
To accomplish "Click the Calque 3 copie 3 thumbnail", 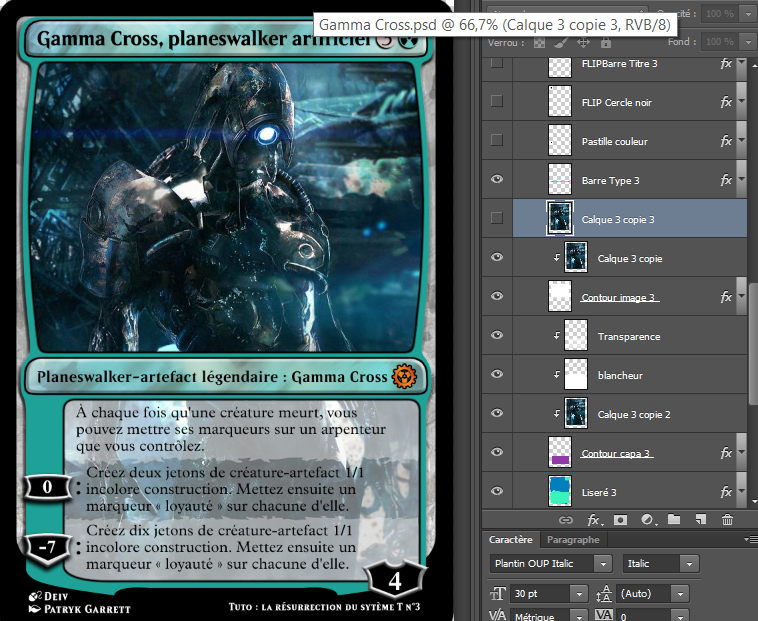I will [560, 218].
